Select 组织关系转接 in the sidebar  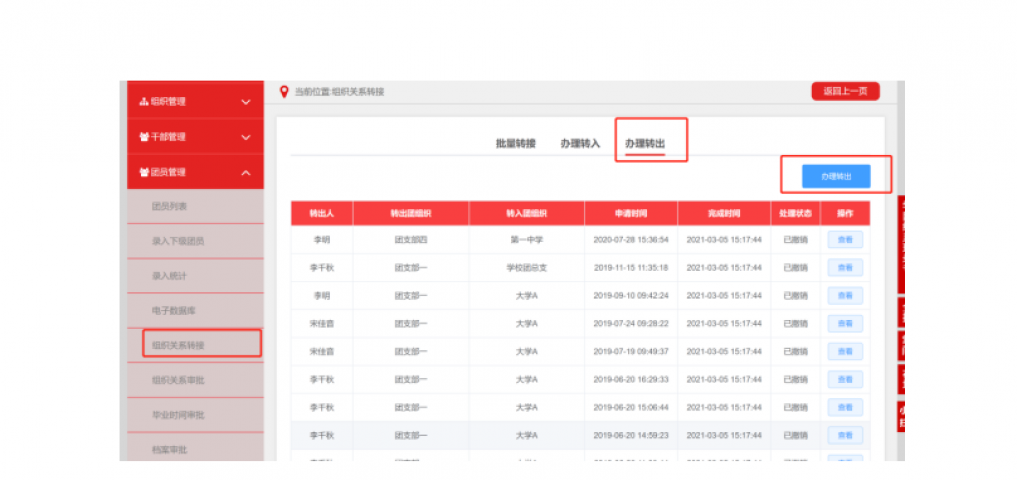(x=178, y=345)
